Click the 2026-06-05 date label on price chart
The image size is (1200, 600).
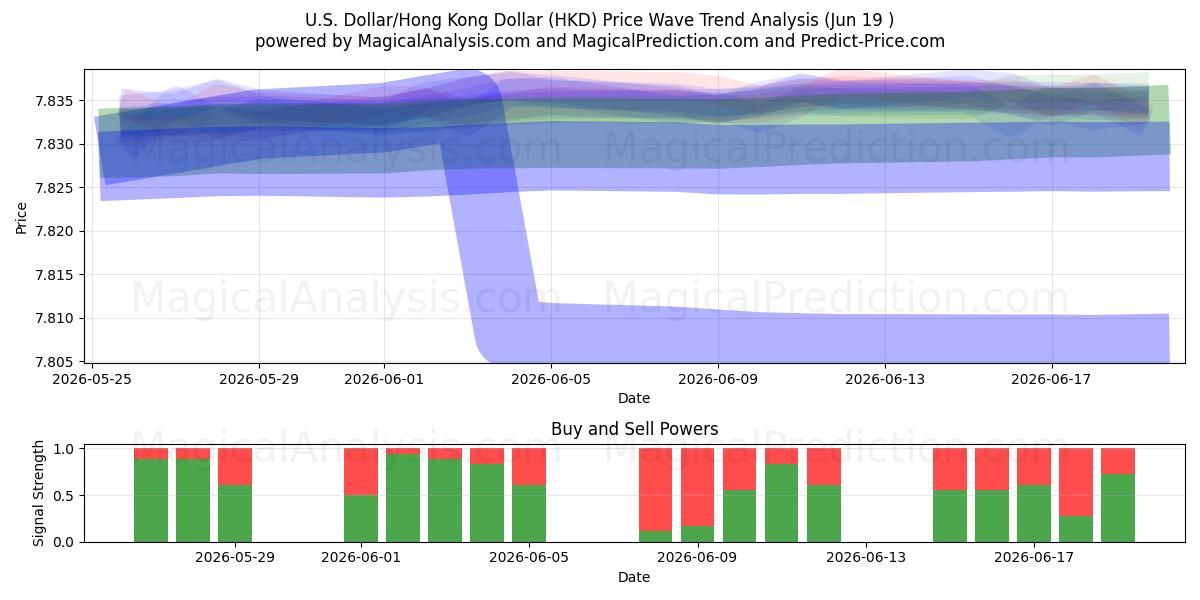coord(551,379)
